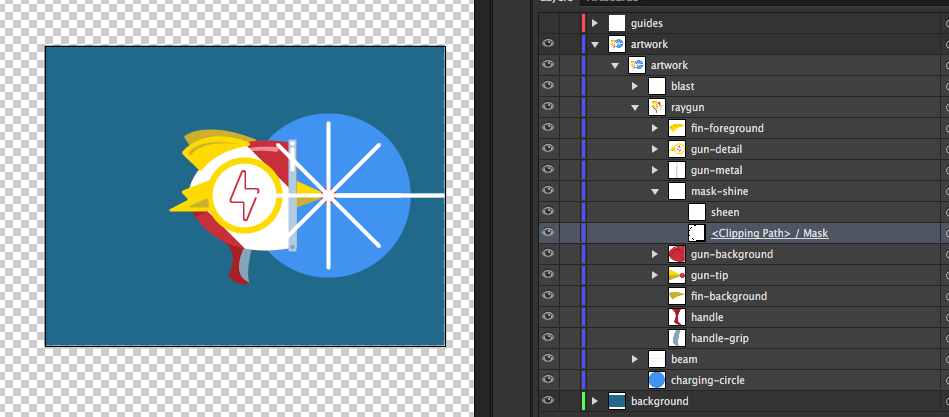Hide the mask-shine group

coord(548,191)
